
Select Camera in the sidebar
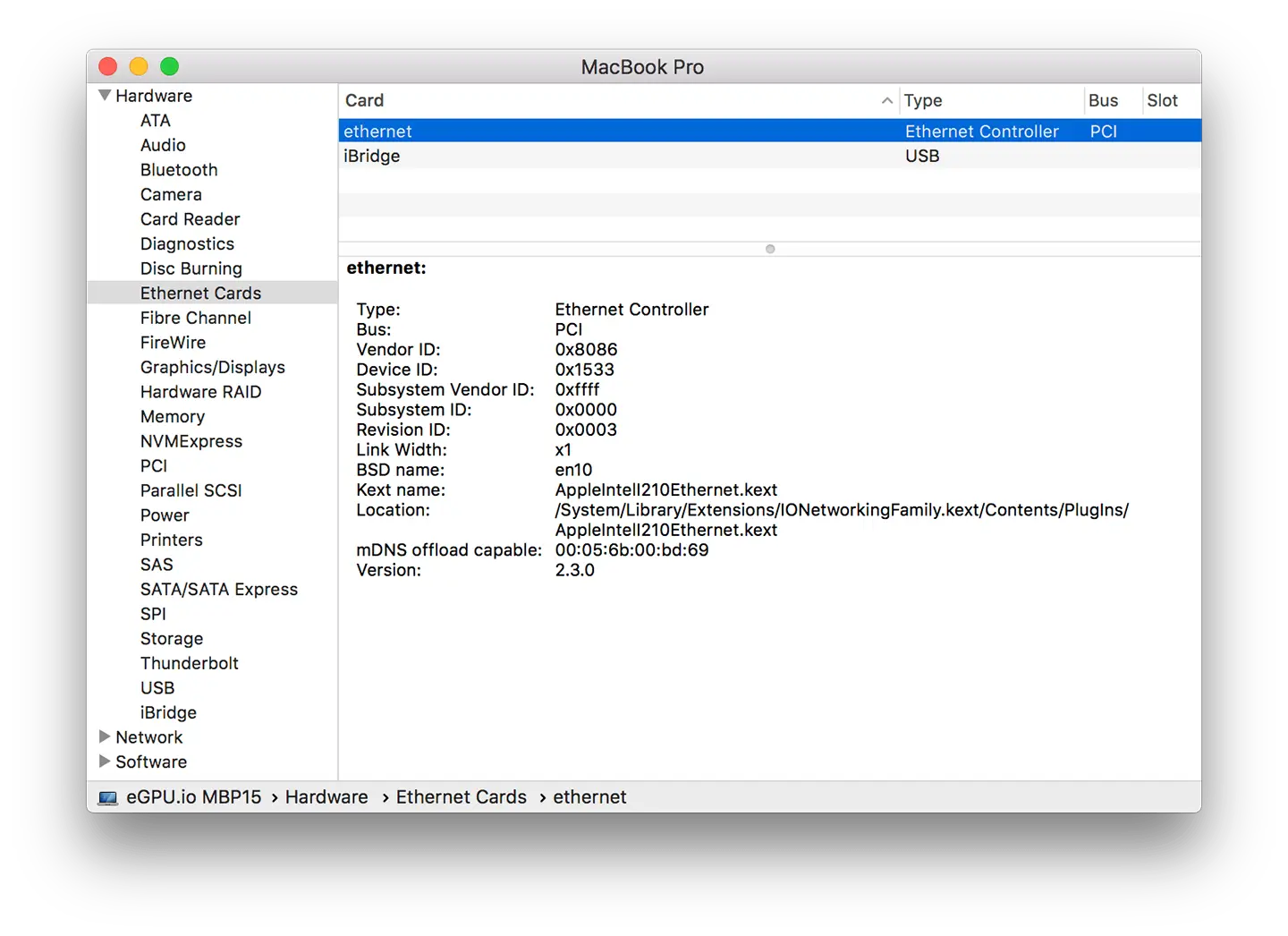pos(171,194)
